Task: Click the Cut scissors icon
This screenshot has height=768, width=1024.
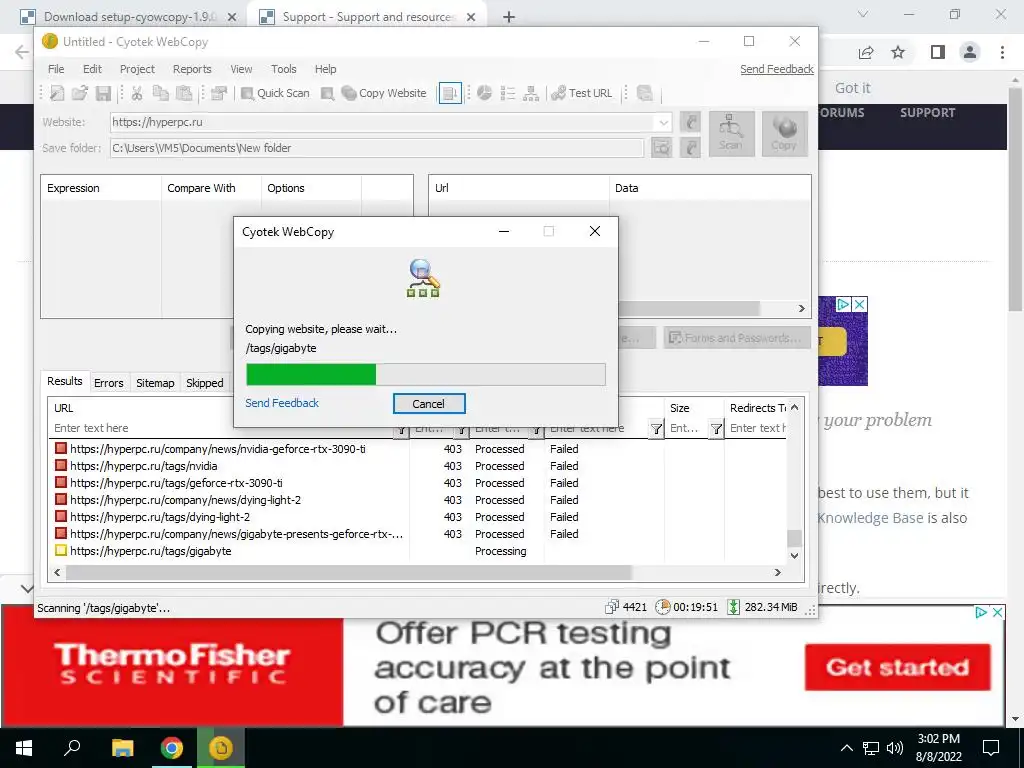Action: pos(136,93)
